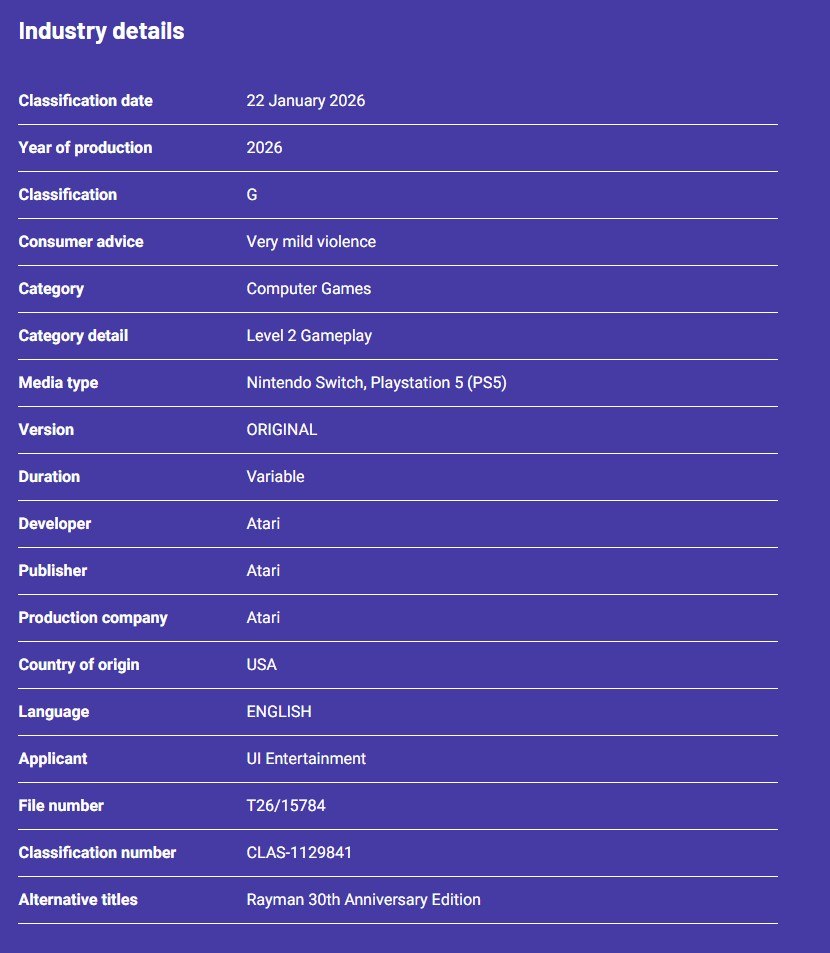The height and width of the screenshot is (953, 830).
Task: Click the ENGLISH language value
Action: tap(278, 712)
